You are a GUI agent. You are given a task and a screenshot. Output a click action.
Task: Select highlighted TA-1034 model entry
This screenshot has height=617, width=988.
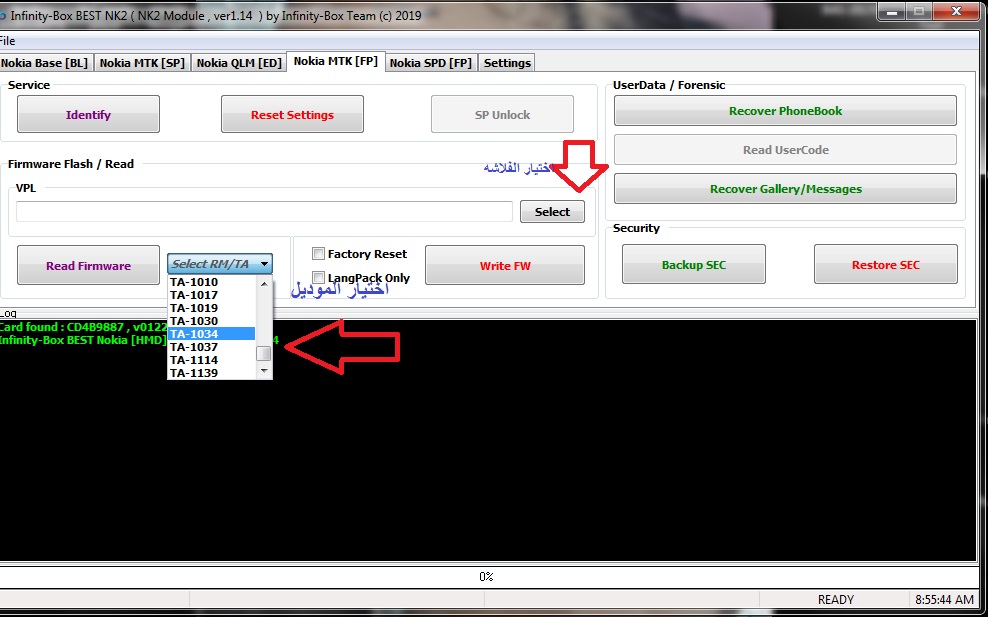(x=212, y=334)
